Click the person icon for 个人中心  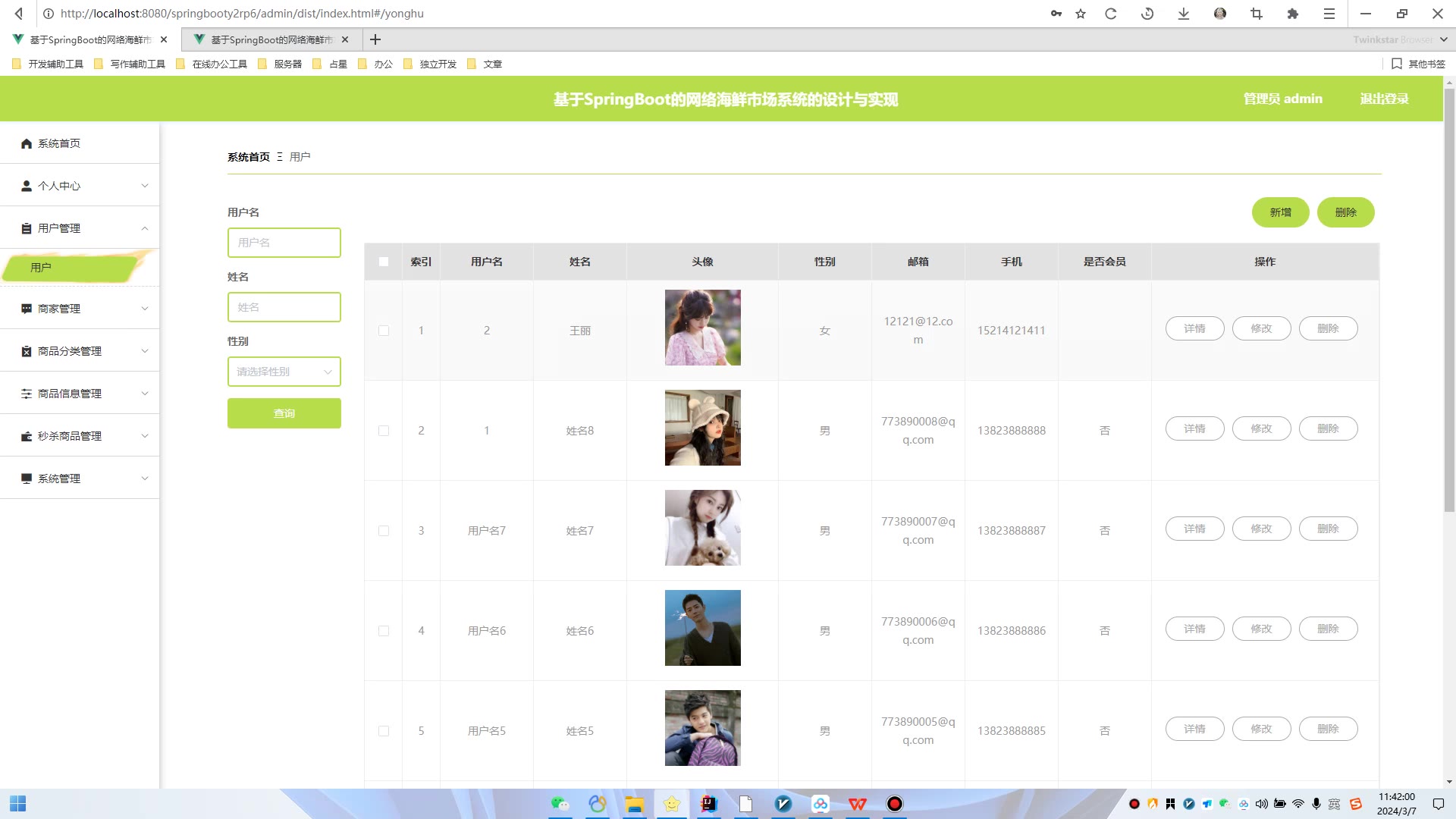click(27, 186)
